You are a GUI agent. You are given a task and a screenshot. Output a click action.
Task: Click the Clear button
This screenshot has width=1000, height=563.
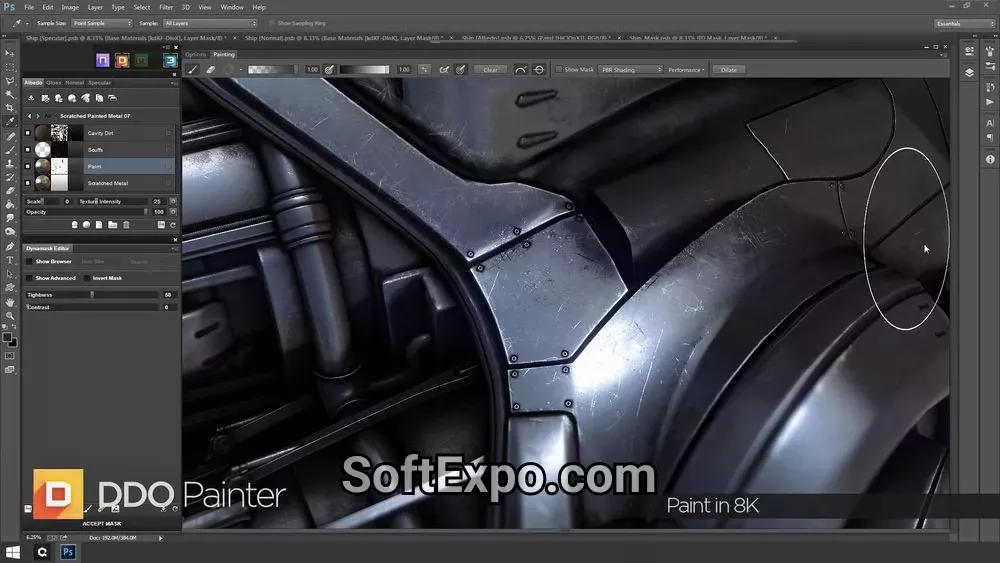coord(490,69)
